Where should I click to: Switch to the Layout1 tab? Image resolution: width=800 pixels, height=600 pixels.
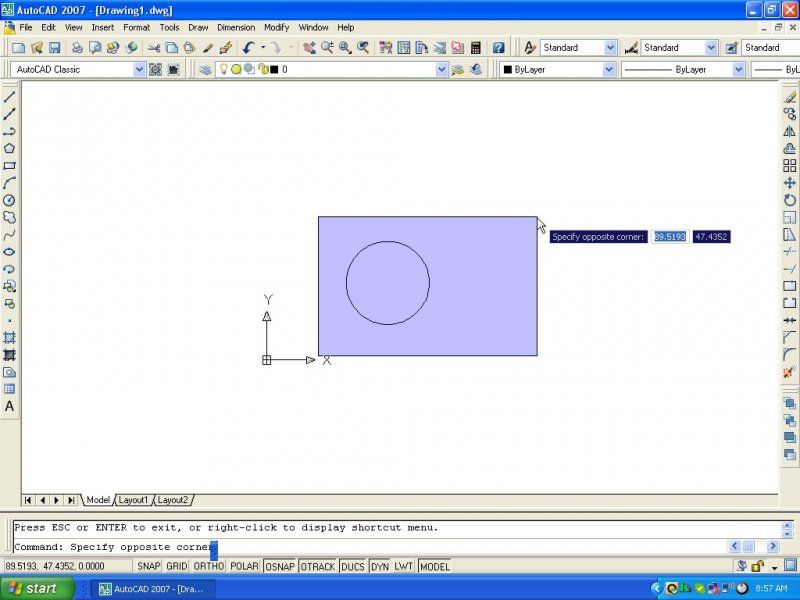click(x=133, y=500)
